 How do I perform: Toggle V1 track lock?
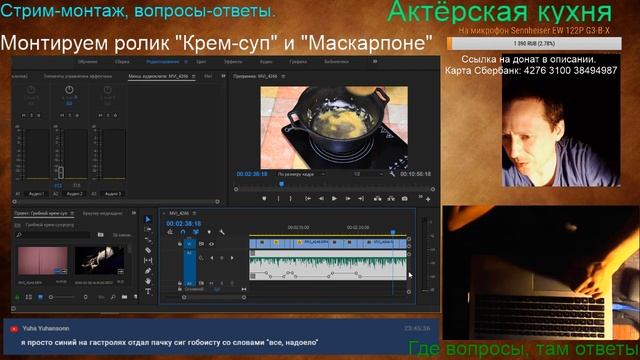coord(180,244)
